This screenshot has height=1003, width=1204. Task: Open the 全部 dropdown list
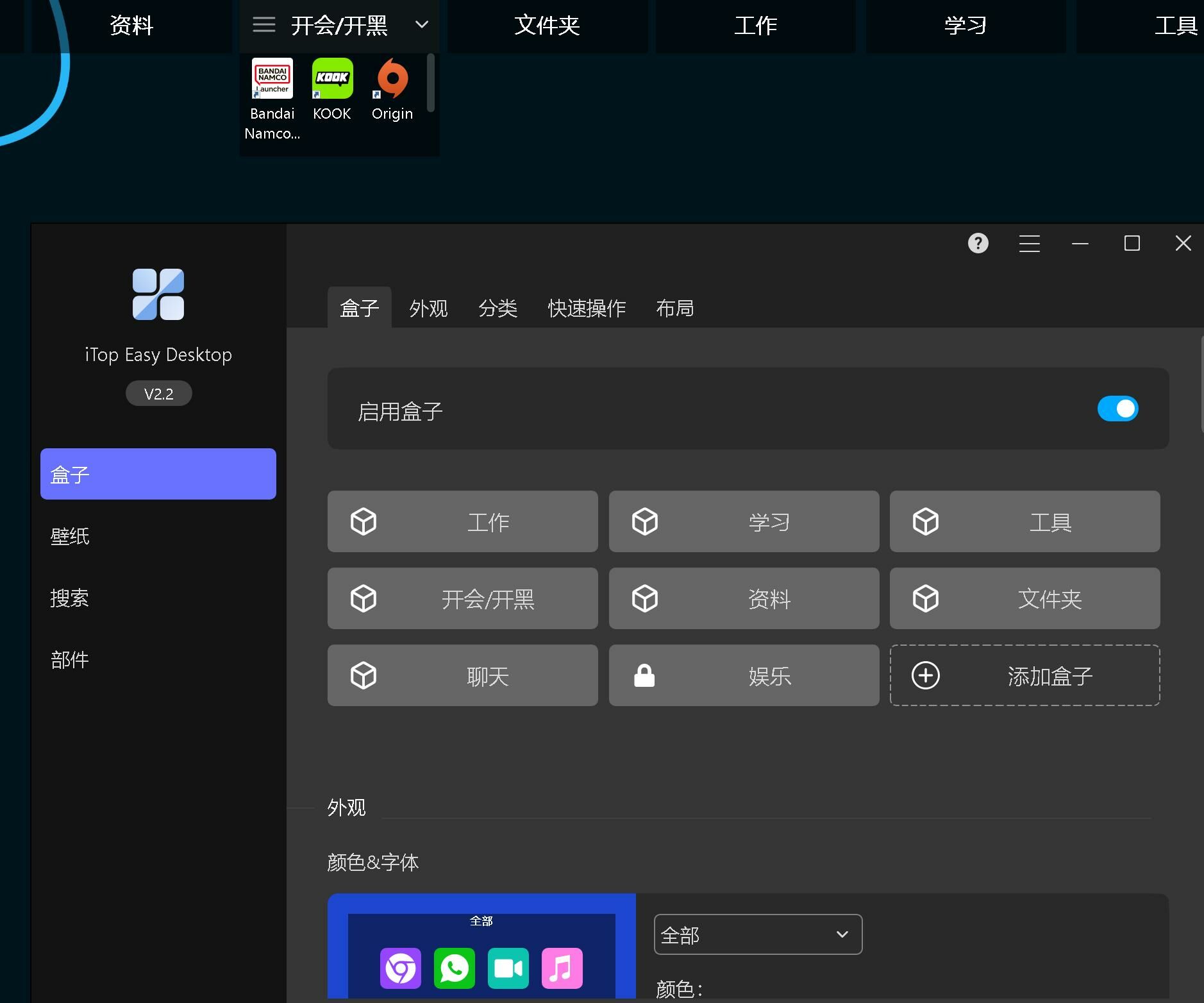click(x=758, y=934)
